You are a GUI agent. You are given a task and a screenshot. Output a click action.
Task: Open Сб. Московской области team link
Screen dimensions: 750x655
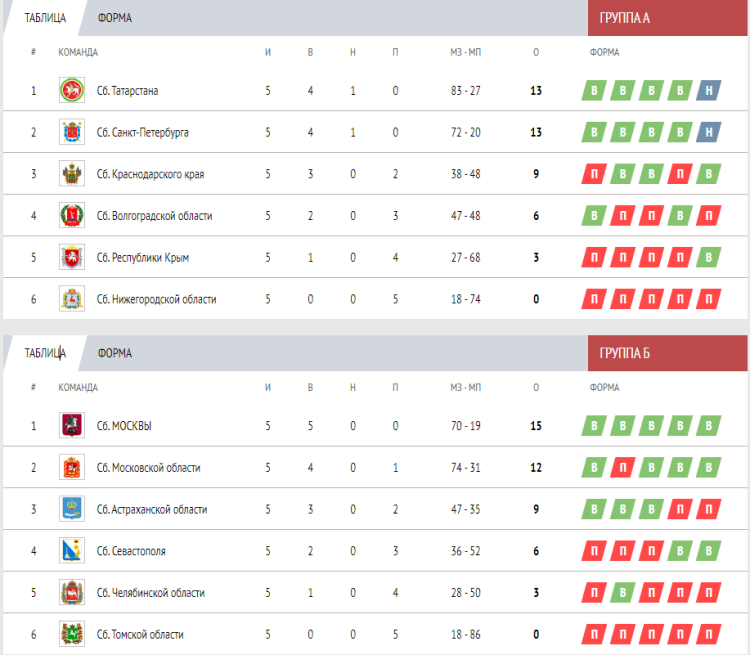click(x=148, y=468)
